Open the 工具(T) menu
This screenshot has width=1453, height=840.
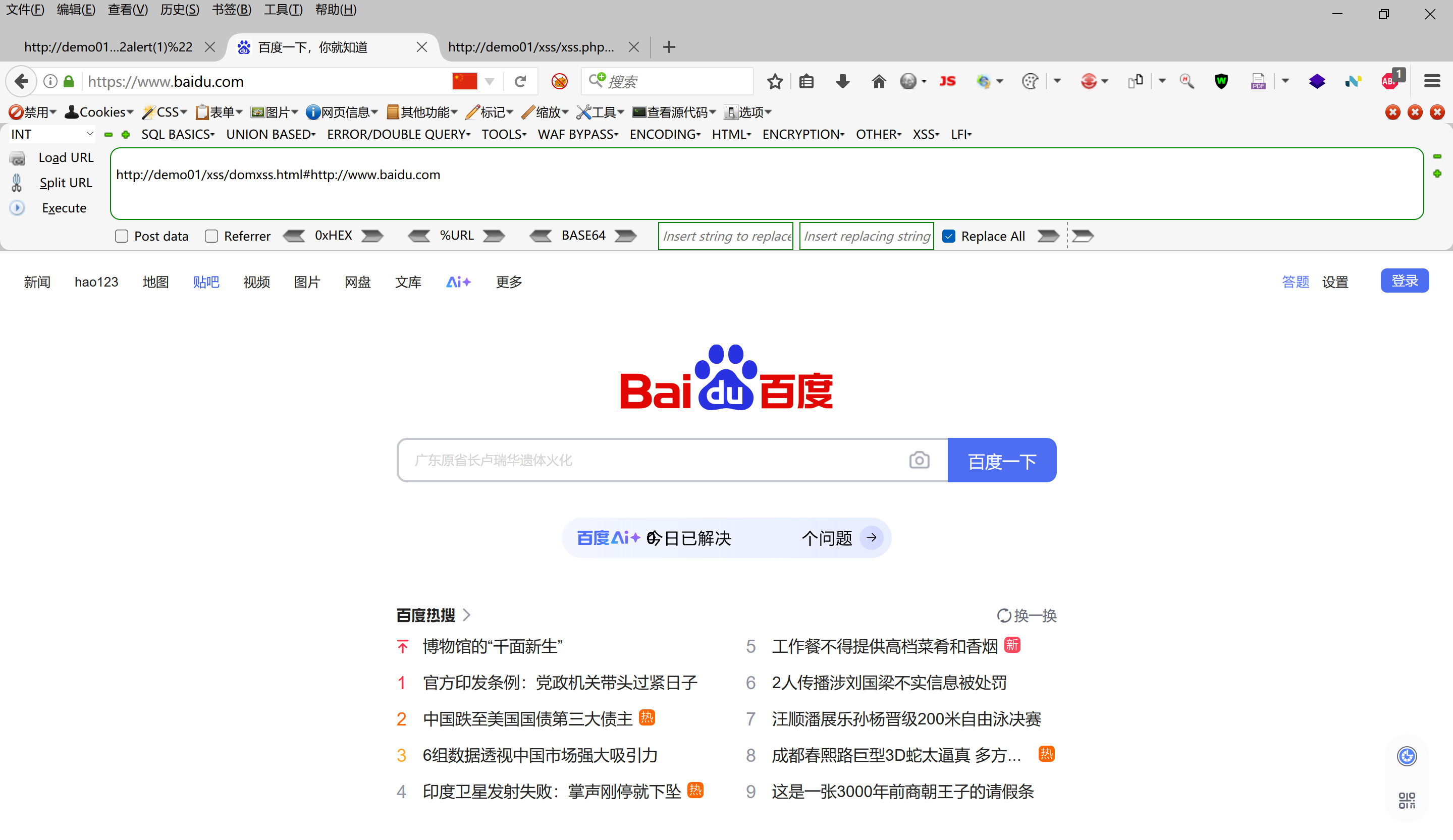tap(283, 10)
